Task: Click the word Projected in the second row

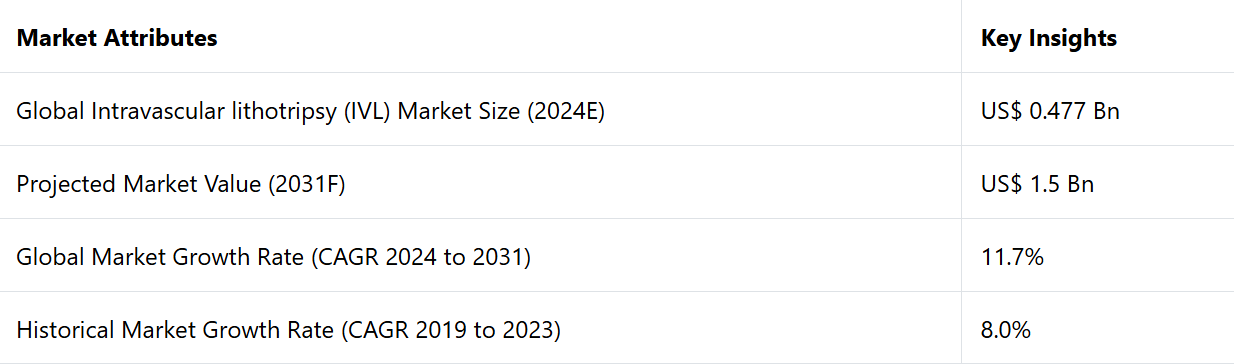Action: [x=66, y=184]
